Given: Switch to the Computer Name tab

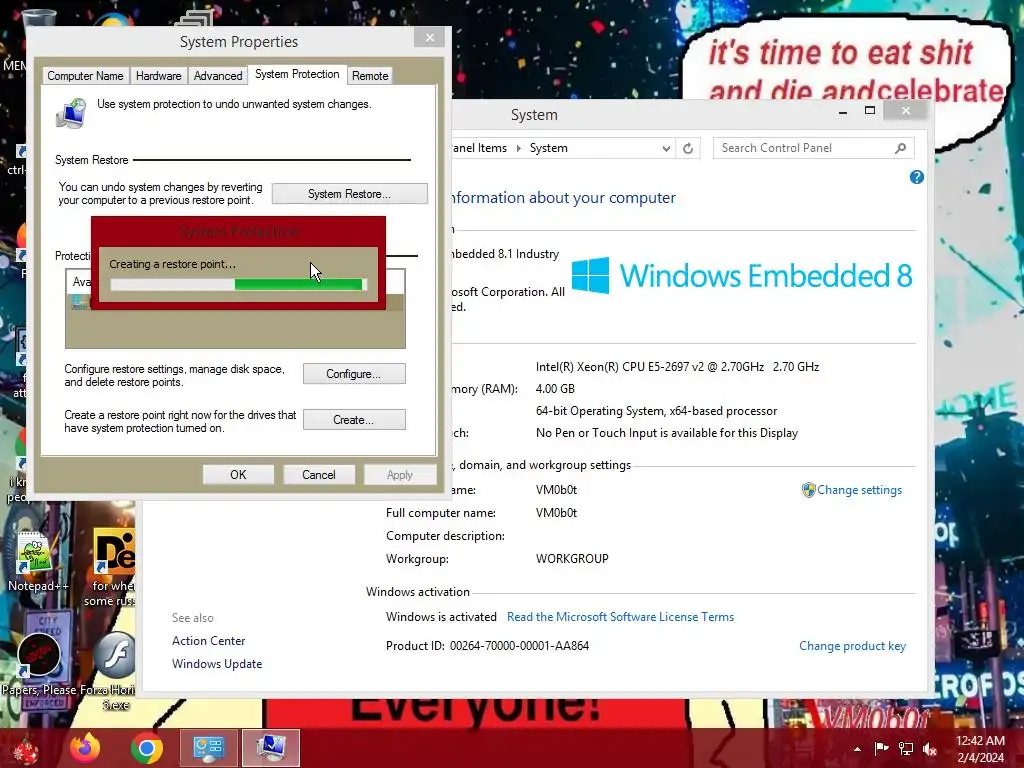Looking at the screenshot, I should click(85, 76).
